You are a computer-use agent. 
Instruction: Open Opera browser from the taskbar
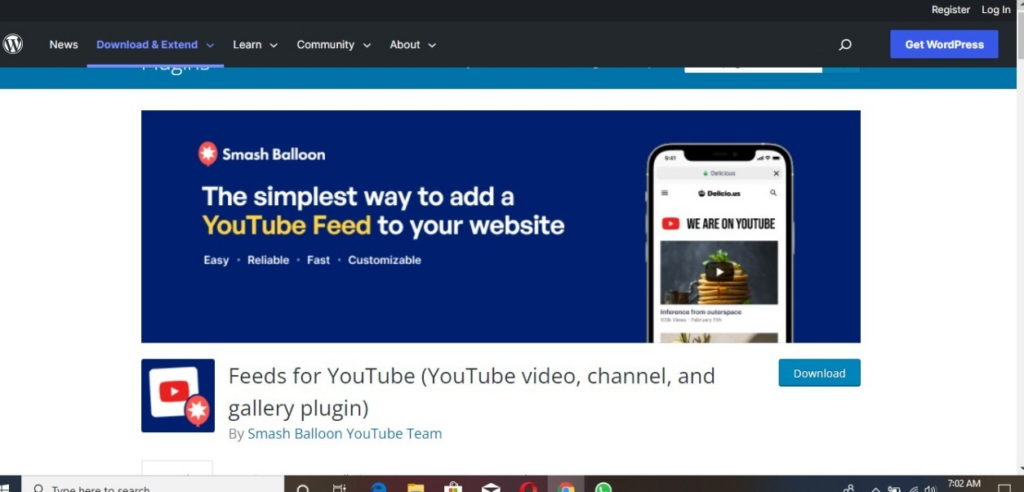pyautogui.click(x=528, y=487)
